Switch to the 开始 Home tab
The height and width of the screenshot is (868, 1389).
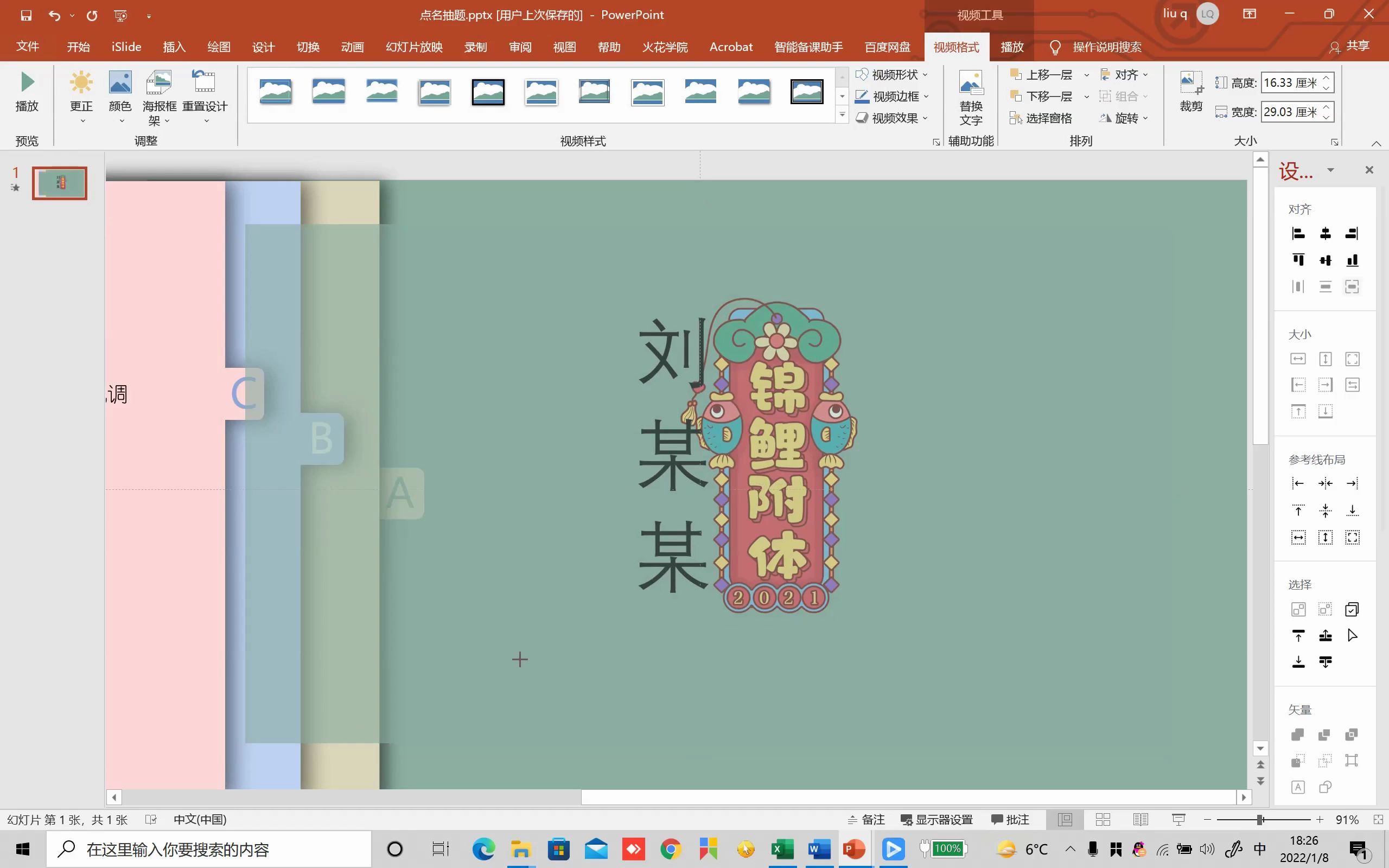[x=78, y=47]
